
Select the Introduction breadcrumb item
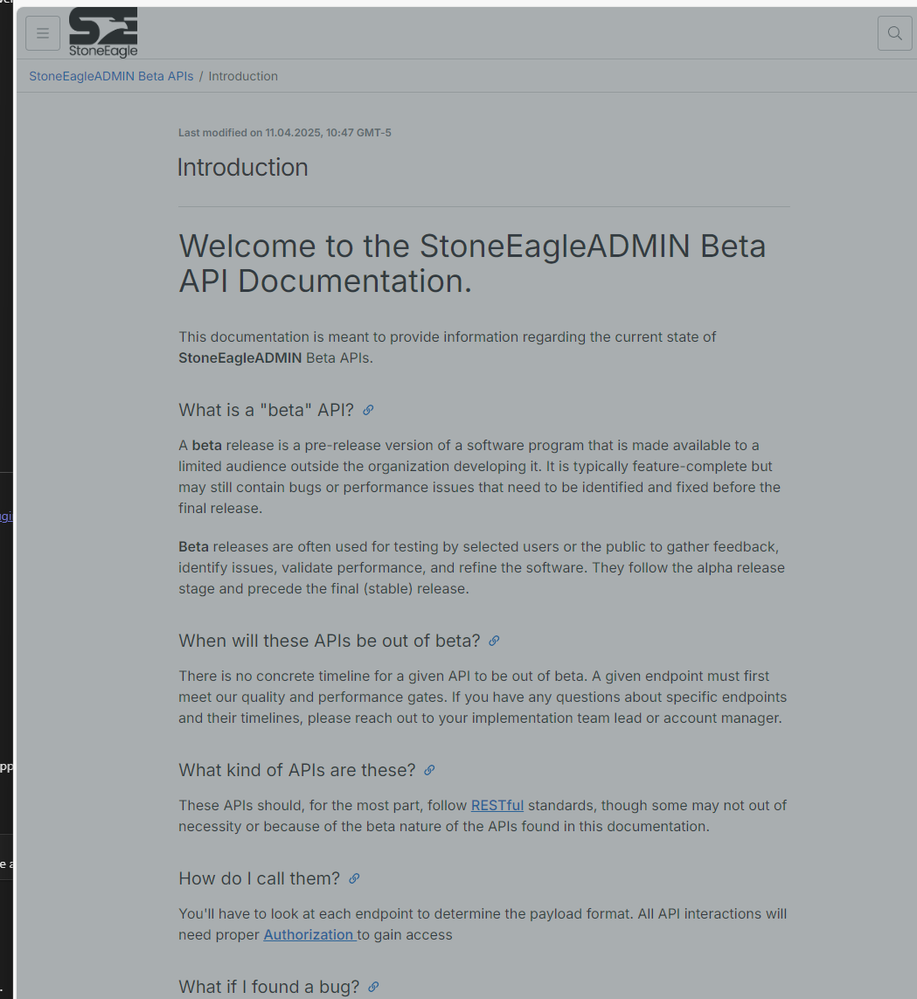pyautogui.click(x=243, y=76)
